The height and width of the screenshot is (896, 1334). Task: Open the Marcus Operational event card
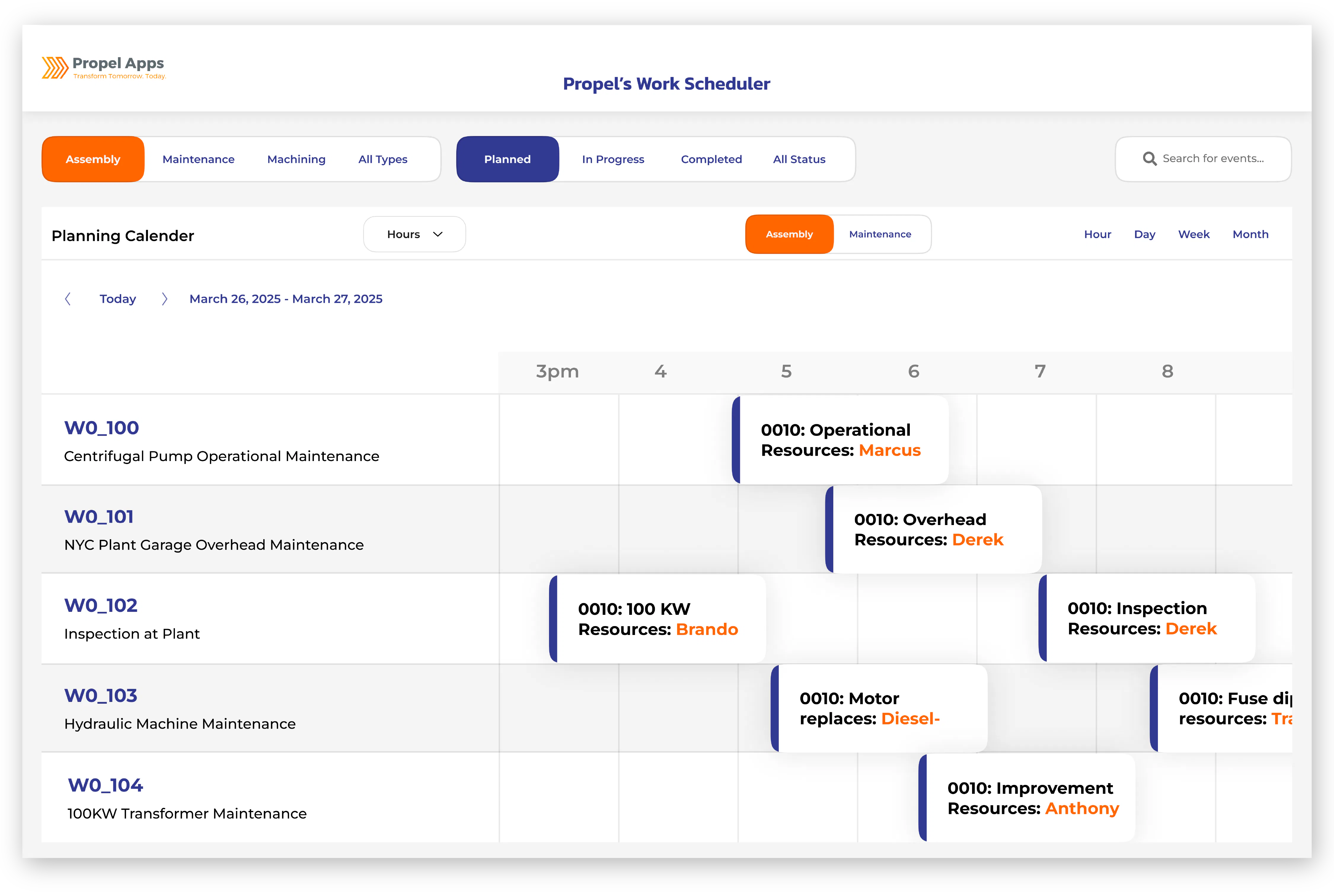click(840, 440)
